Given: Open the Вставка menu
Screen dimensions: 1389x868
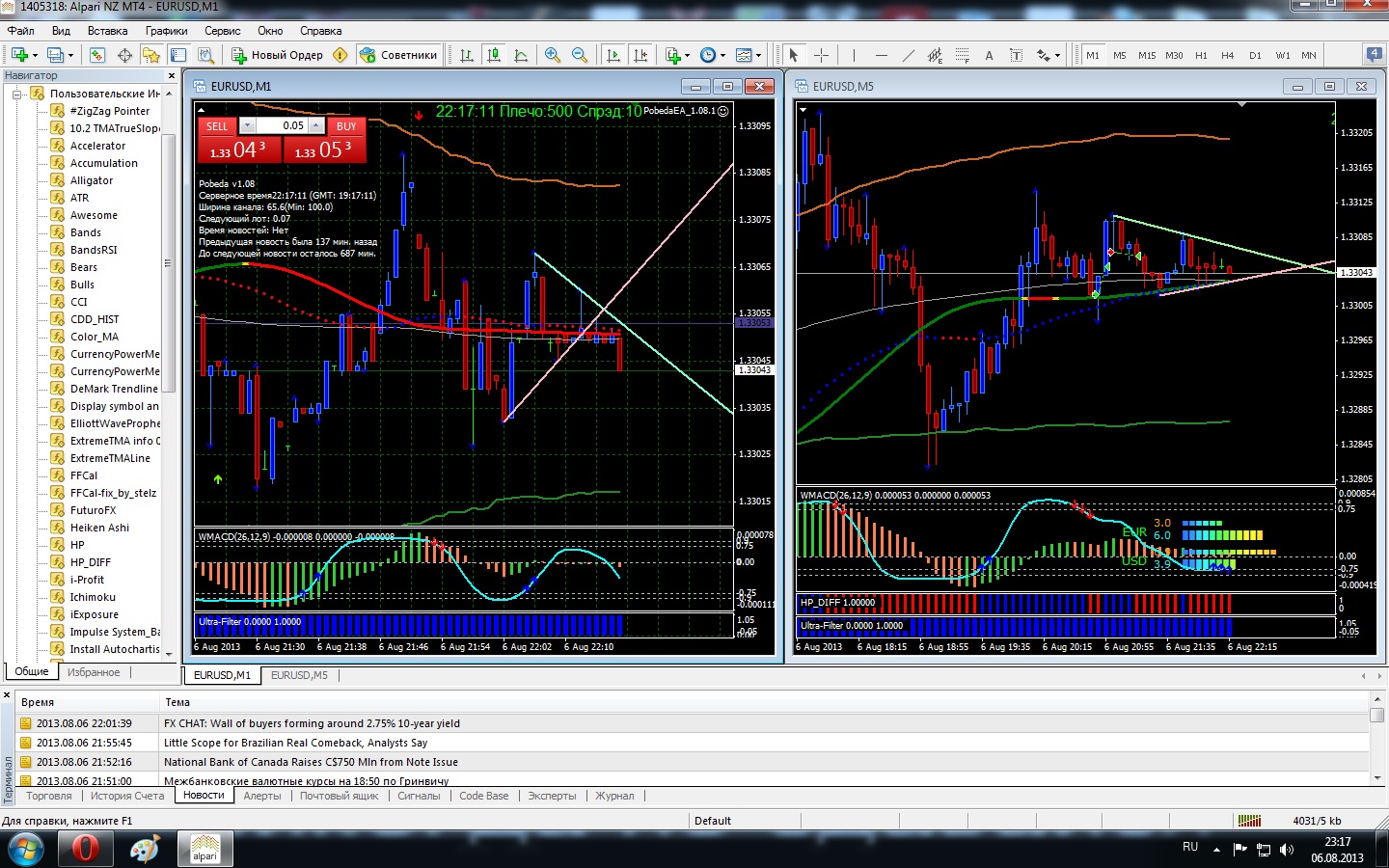Looking at the screenshot, I should click(x=107, y=31).
